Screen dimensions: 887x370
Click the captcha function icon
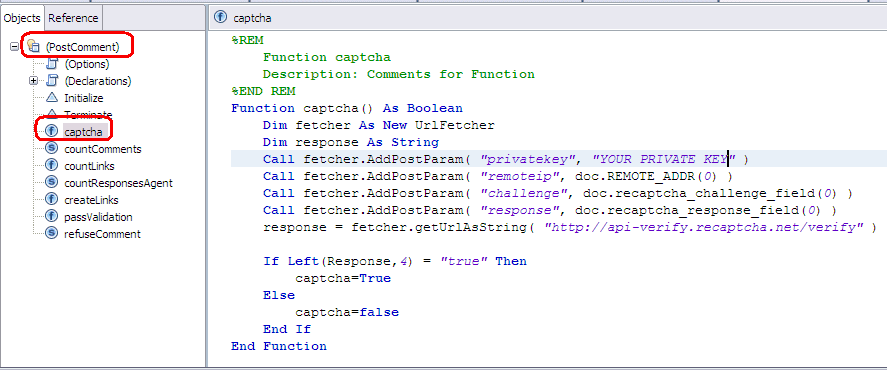pyautogui.click(x=52, y=131)
